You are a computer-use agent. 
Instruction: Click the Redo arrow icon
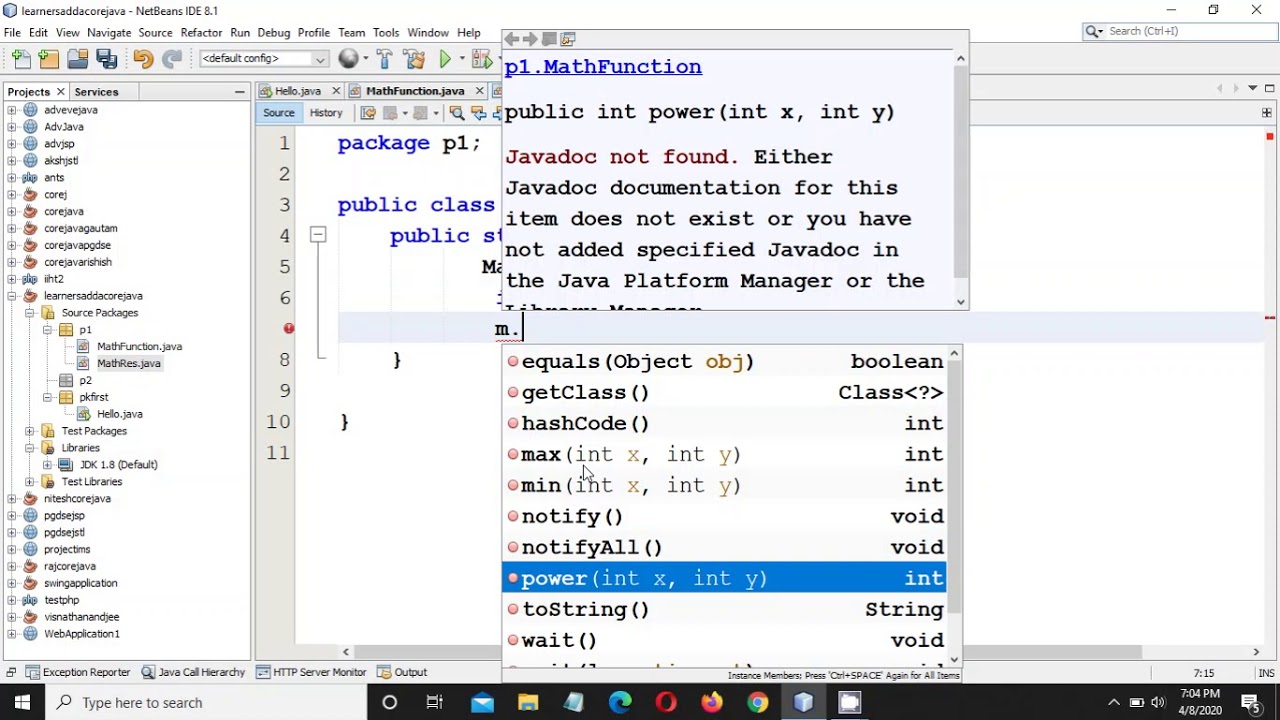pos(172,60)
